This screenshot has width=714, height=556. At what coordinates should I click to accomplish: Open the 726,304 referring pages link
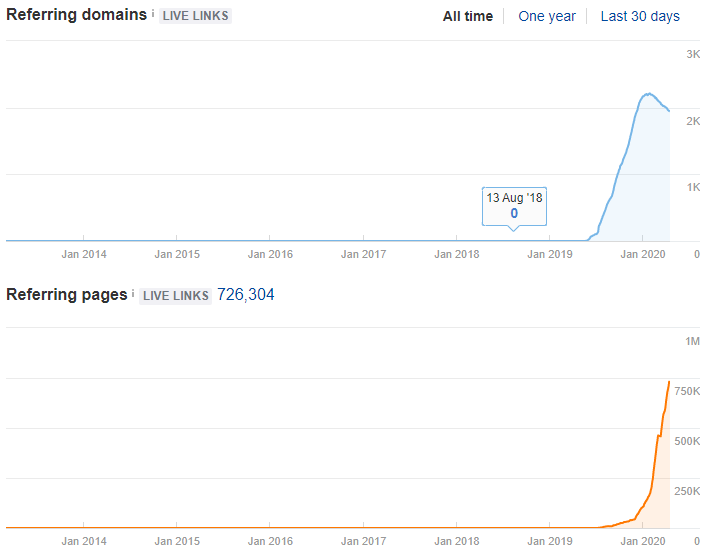tap(245, 295)
